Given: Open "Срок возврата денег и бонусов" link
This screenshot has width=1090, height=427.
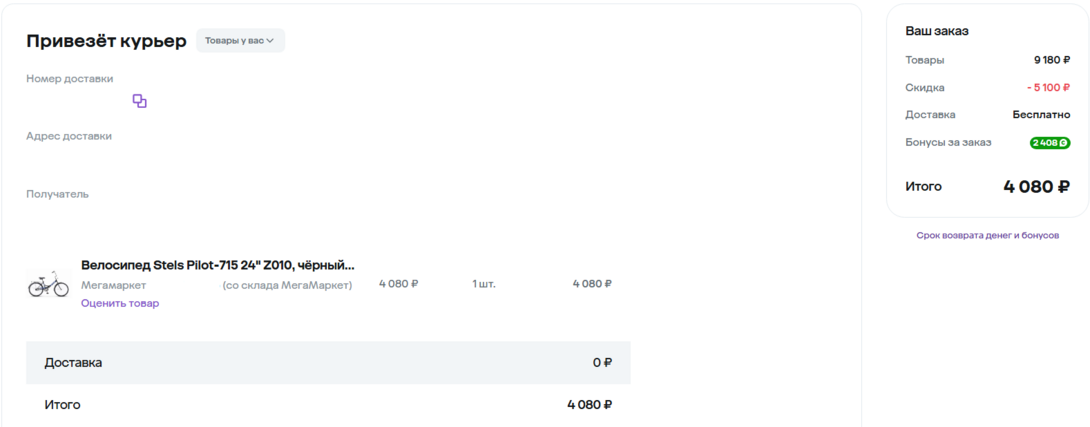Looking at the screenshot, I should click(x=987, y=235).
